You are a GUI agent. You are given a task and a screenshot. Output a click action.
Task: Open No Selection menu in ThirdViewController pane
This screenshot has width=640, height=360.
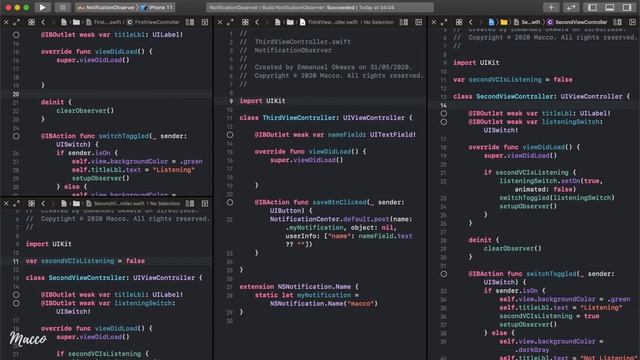click(378, 22)
